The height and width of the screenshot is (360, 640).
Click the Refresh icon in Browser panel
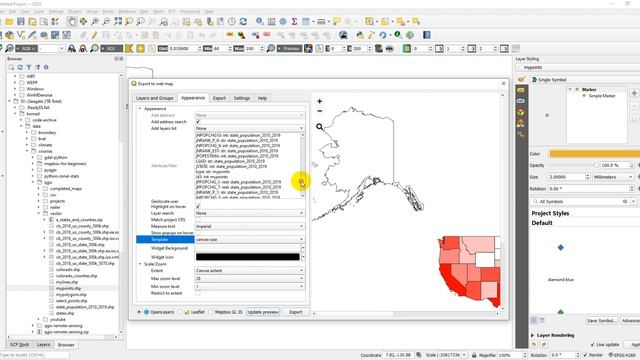20,67
